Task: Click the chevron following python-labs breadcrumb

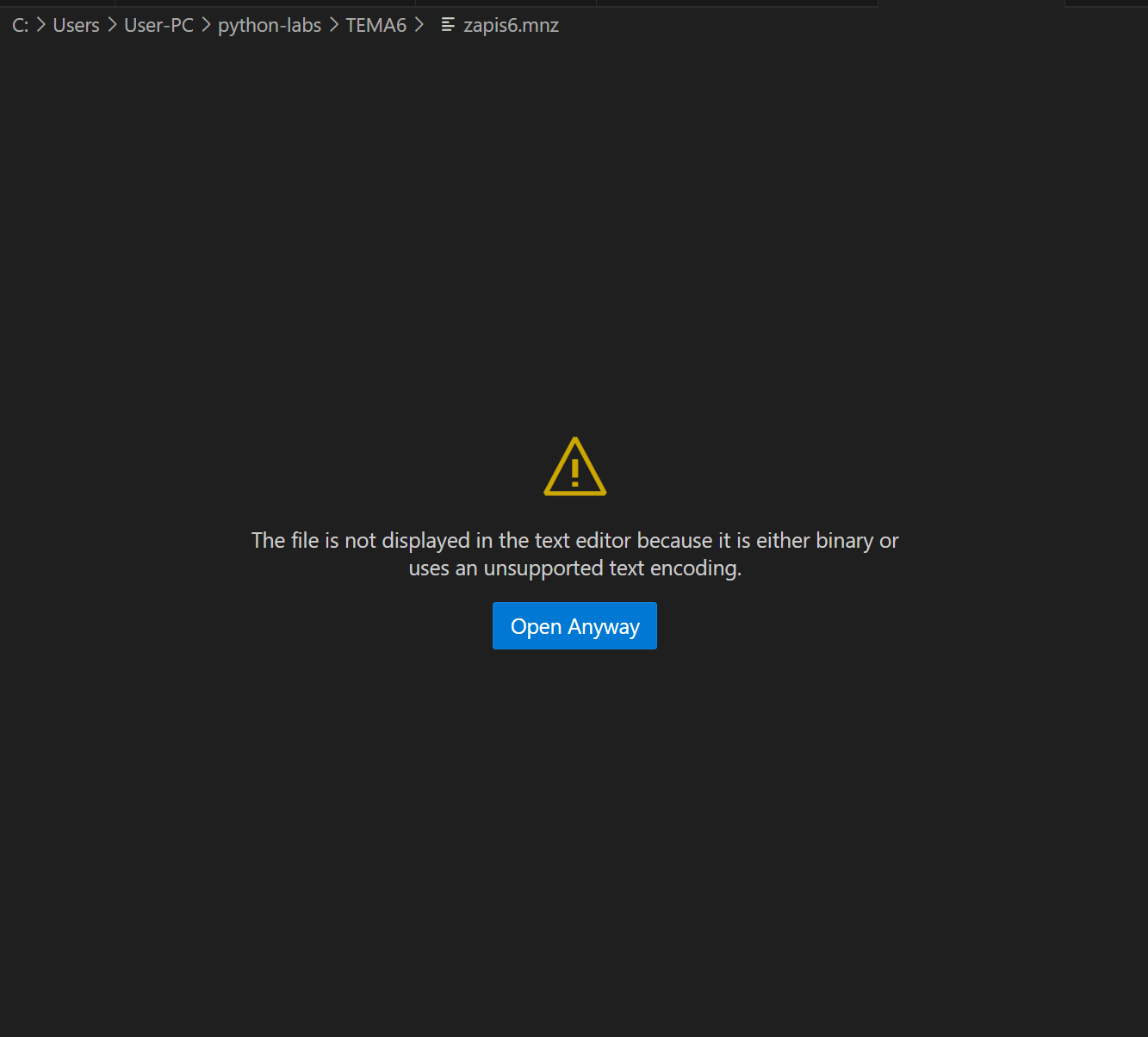Action: (333, 25)
